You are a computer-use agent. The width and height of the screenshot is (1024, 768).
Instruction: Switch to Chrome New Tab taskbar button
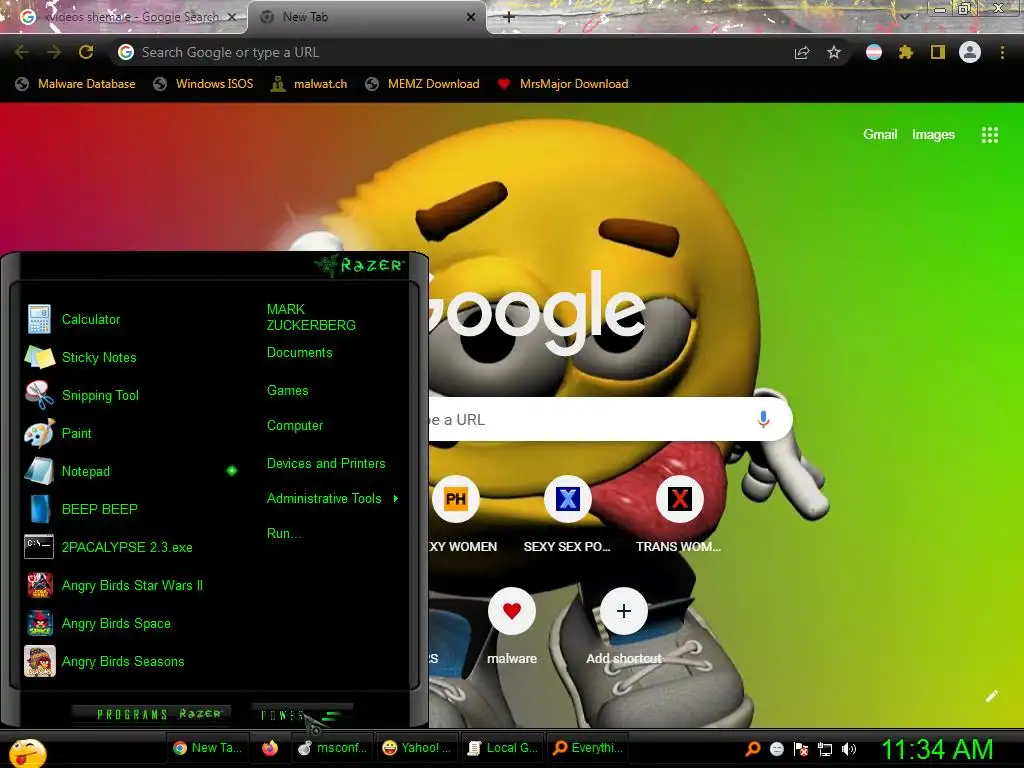click(208, 748)
